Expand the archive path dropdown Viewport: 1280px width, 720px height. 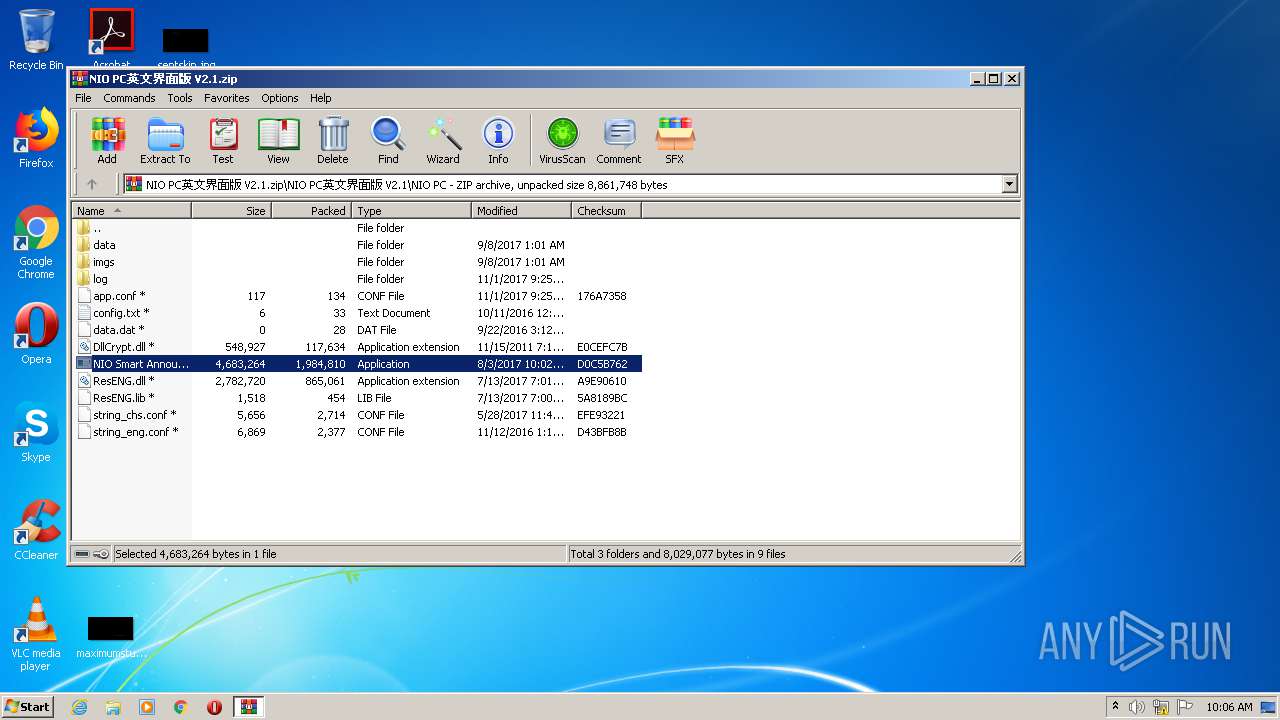(x=1009, y=184)
